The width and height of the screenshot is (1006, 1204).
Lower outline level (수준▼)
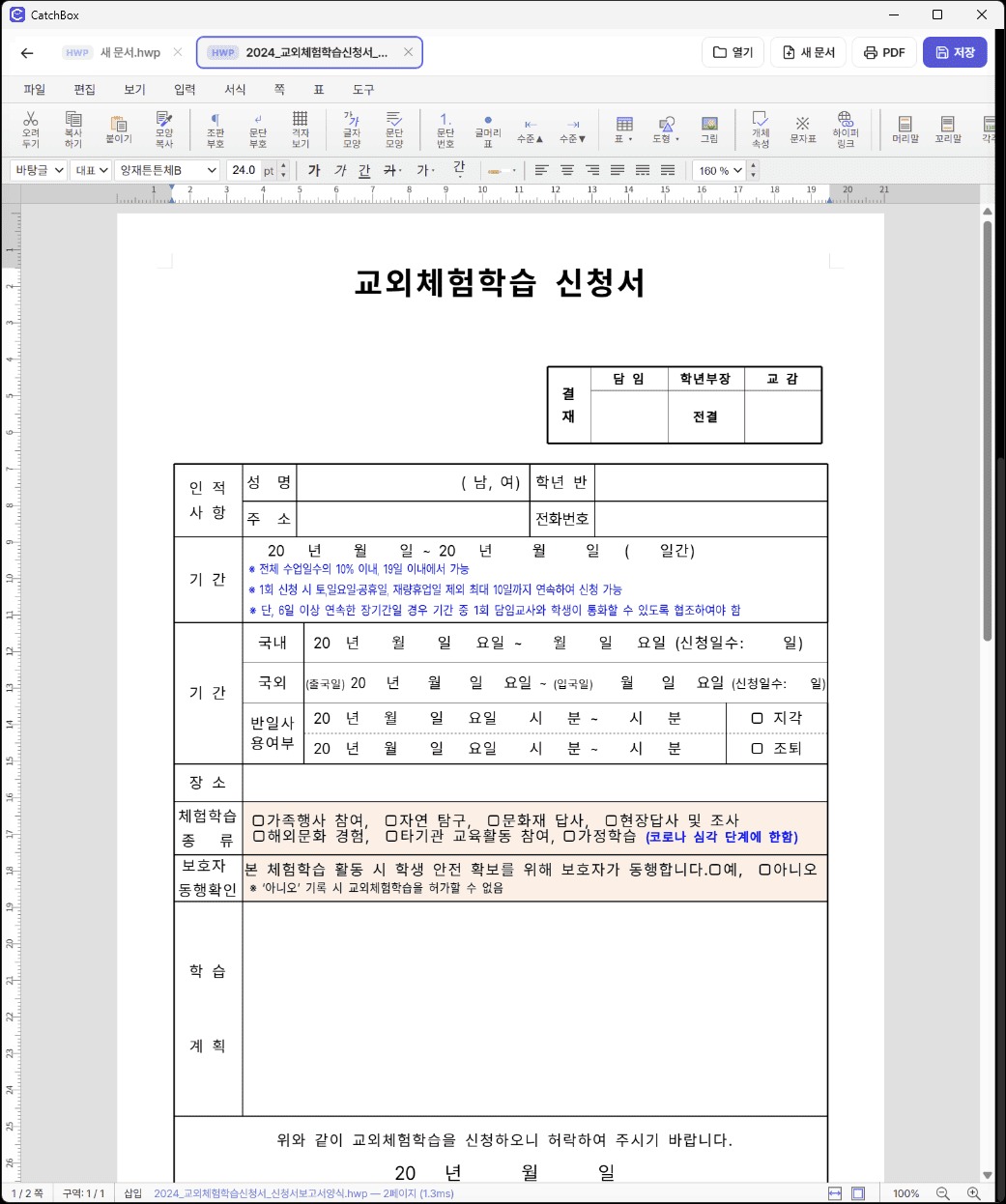click(573, 129)
